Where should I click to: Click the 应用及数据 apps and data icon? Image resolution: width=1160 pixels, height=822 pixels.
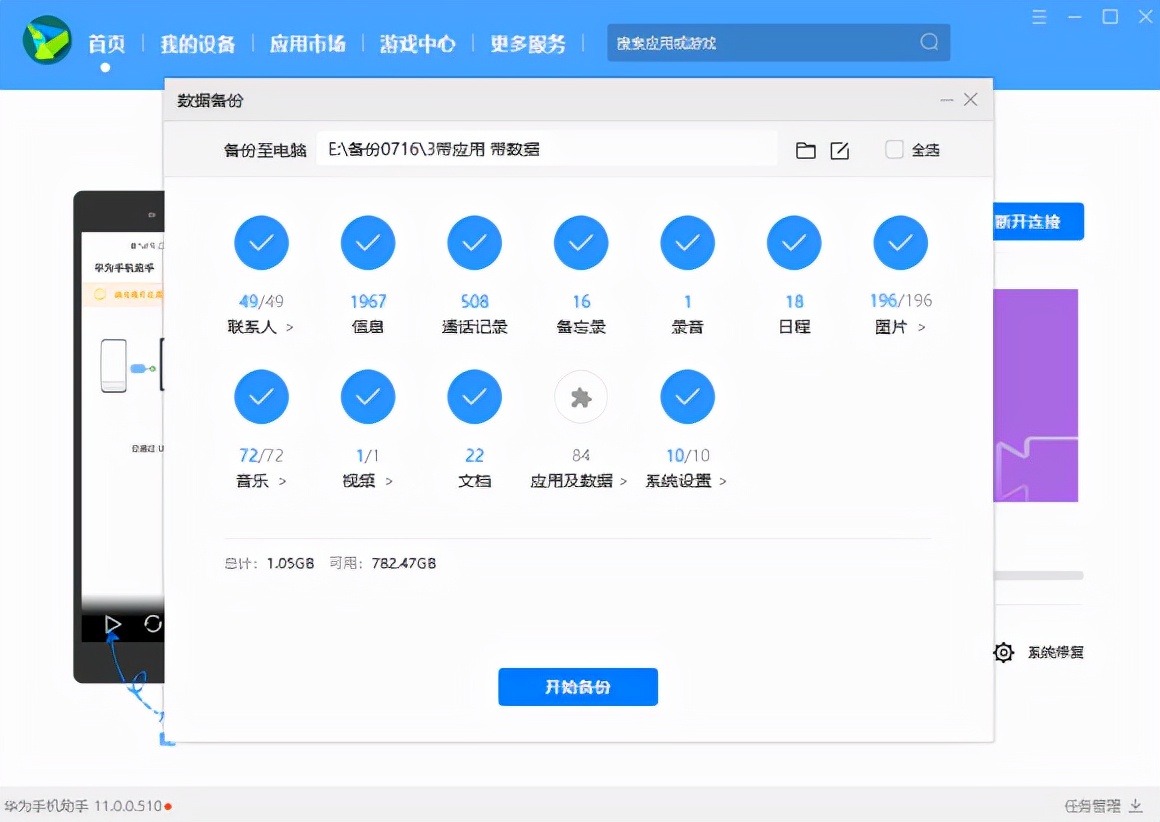580,397
